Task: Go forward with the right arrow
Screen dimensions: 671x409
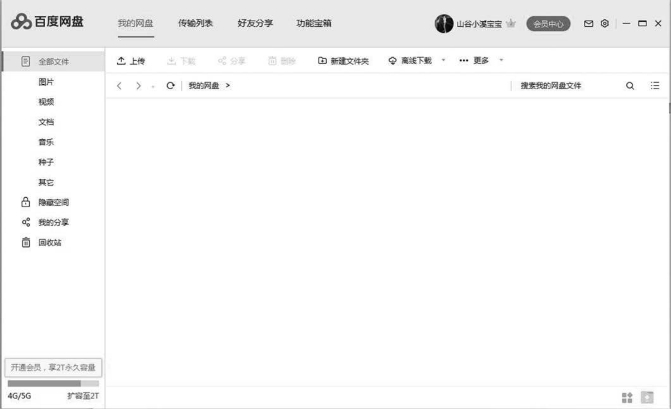Action: (x=138, y=86)
